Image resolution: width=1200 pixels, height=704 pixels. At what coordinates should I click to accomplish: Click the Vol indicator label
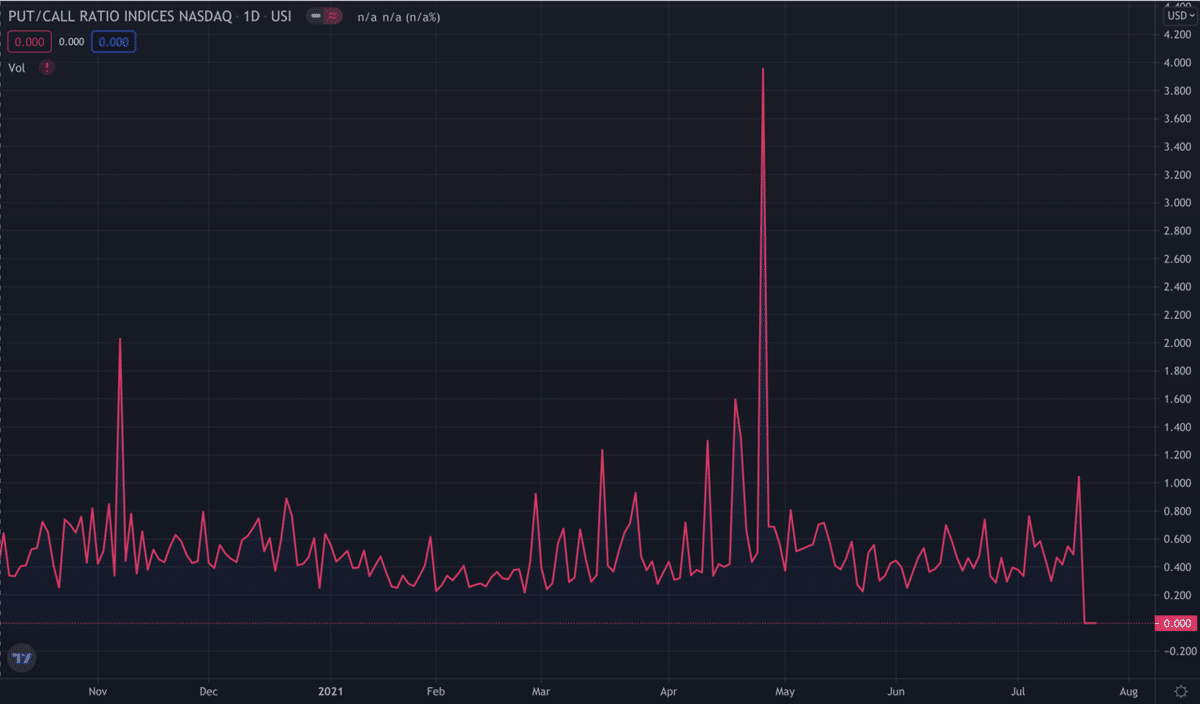pyautogui.click(x=17, y=67)
